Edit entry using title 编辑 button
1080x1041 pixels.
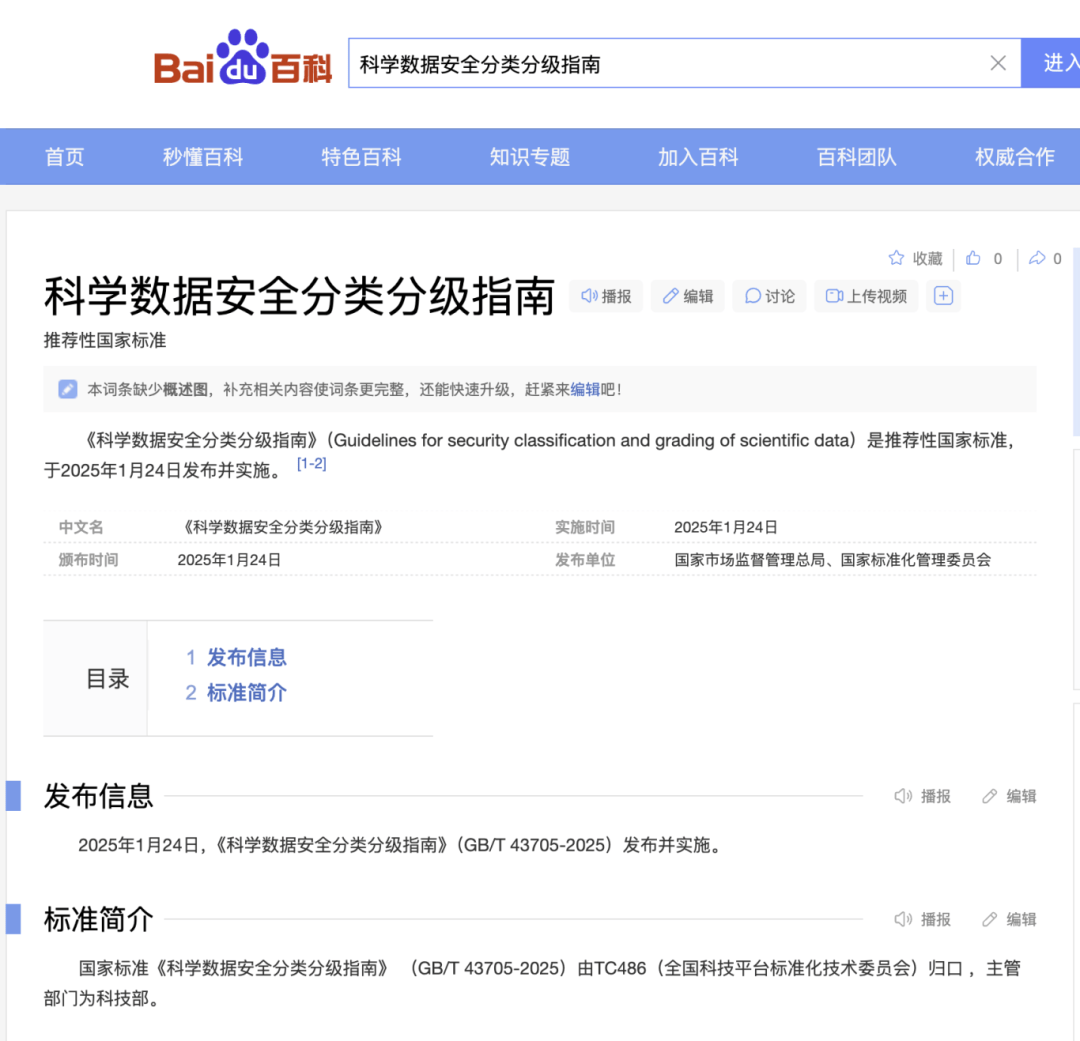(x=688, y=296)
